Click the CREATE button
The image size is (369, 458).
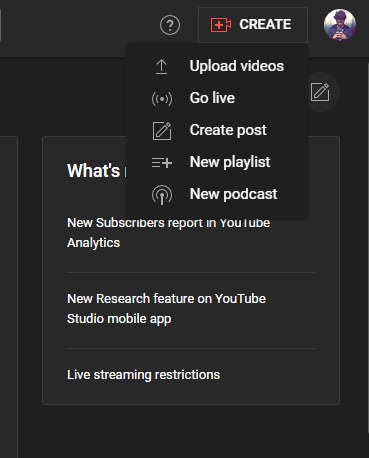coord(253,25)
